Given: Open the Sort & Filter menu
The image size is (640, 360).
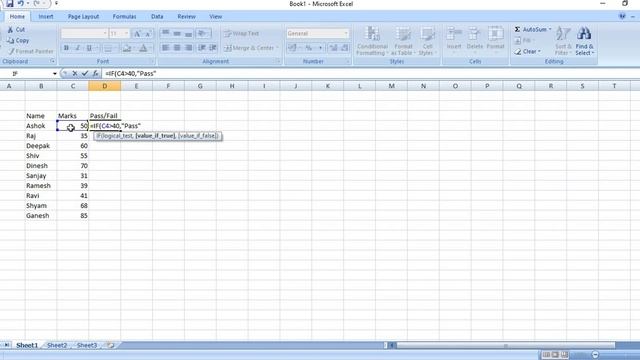Looking at the screenshot, I should coord(563,41).
